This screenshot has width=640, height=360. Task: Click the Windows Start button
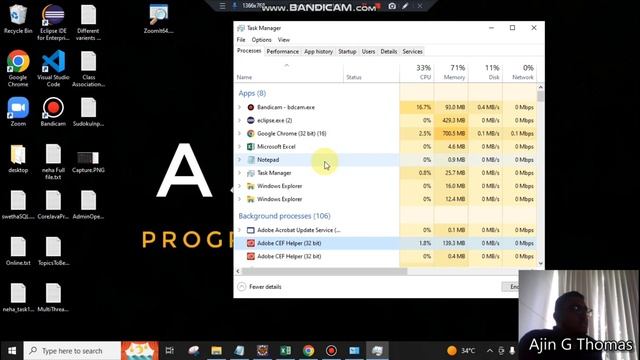(12, 351)
